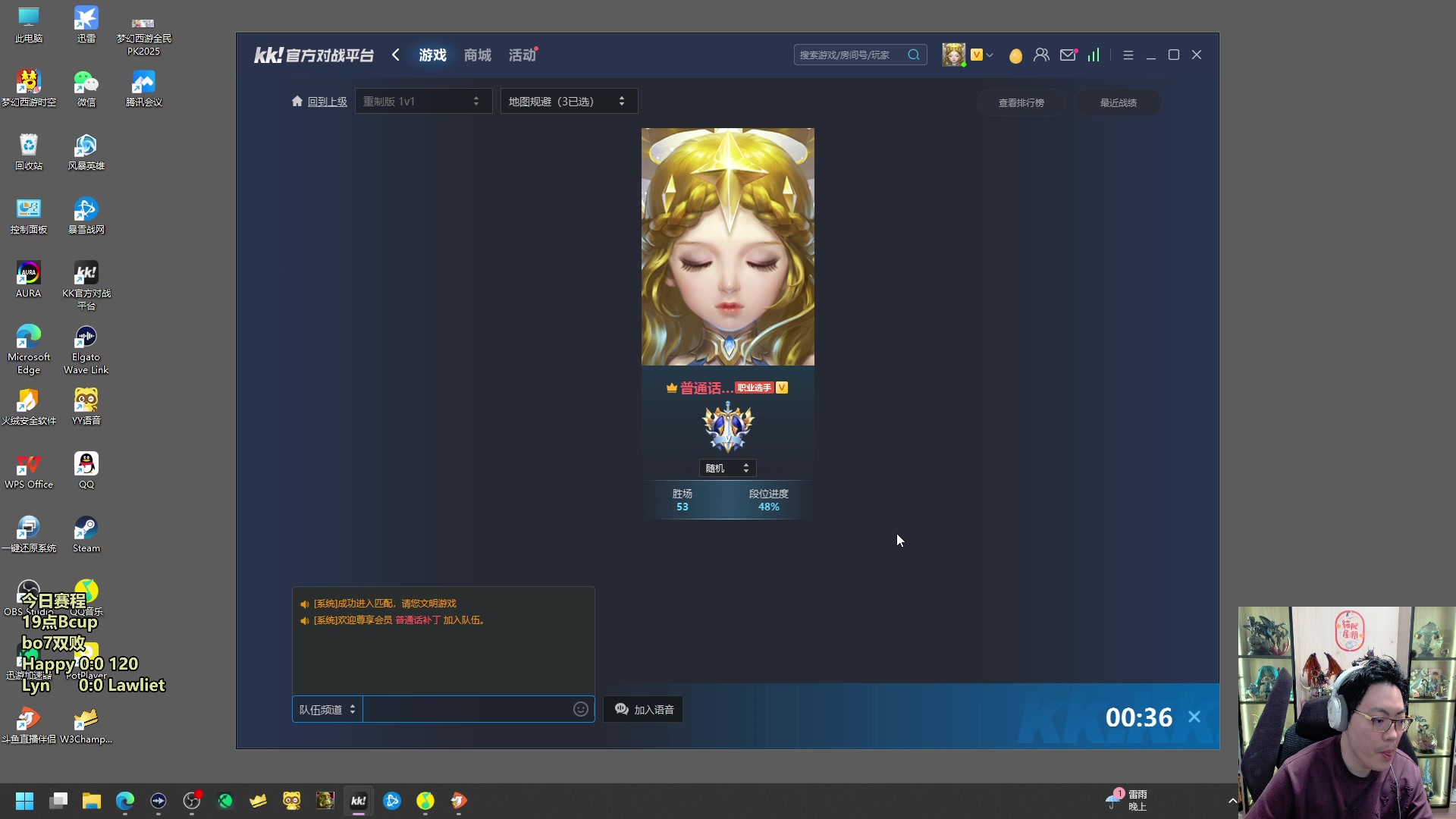The image size is (1456, 819).
Task: Click the 查看排行榜 button
Action: tap(1021, 102)
